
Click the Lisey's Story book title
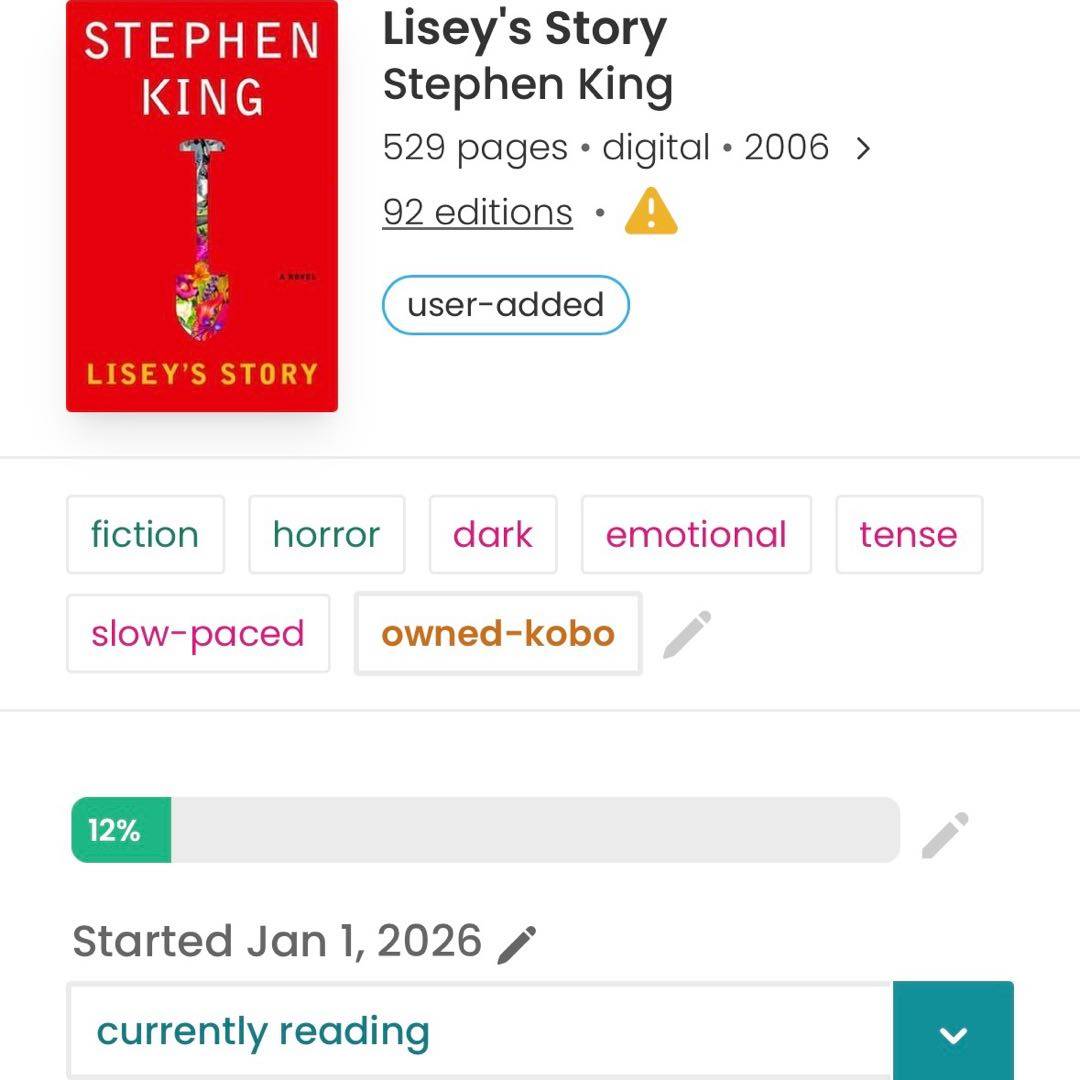524,30
